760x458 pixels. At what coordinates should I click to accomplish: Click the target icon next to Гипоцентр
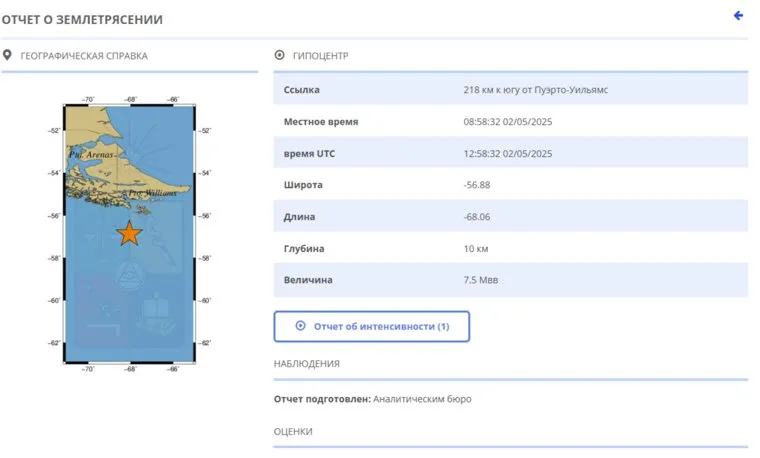tap(279, 56)
